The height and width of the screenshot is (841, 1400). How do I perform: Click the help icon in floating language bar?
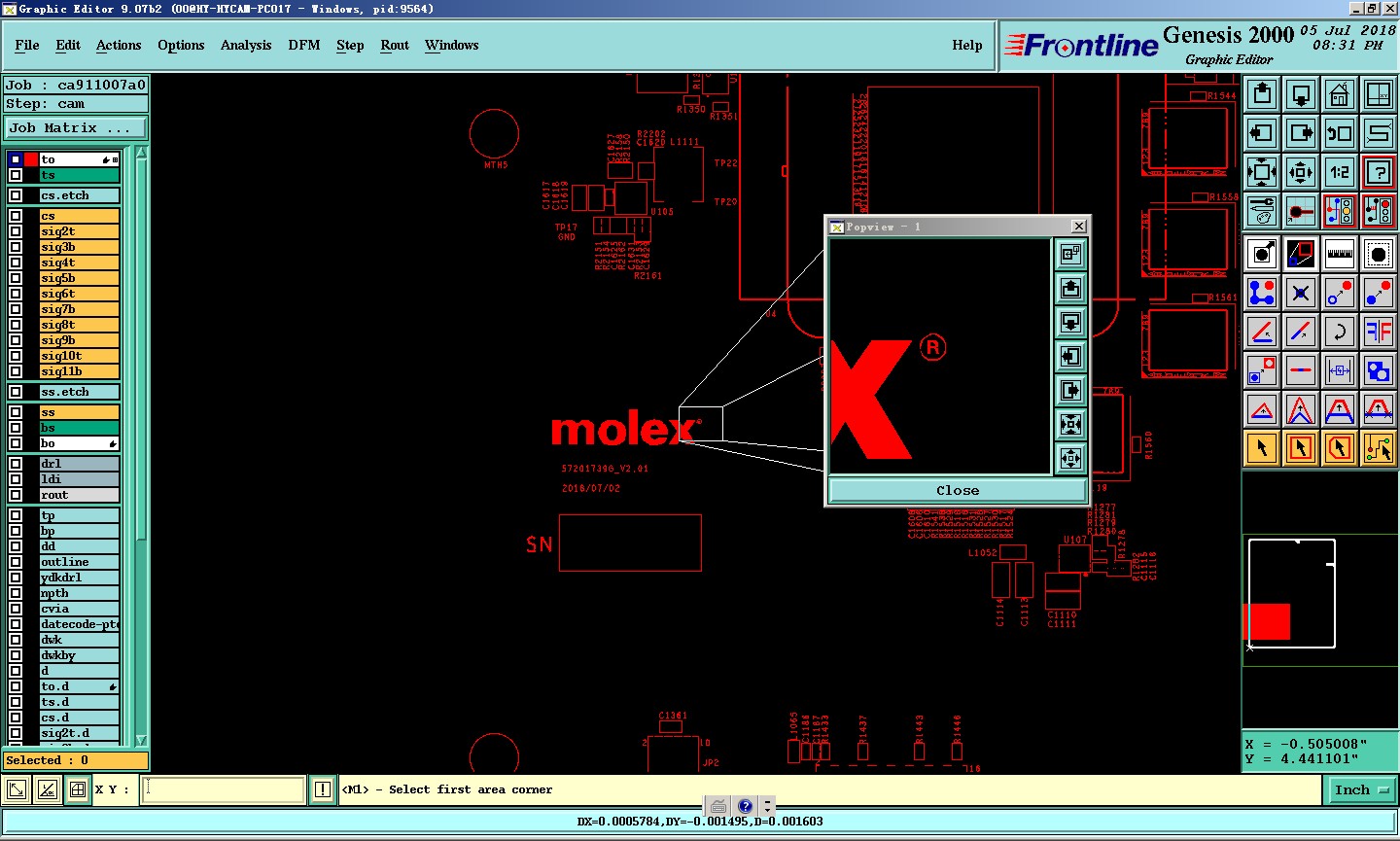pyautogui.click(x=745, y=805)
